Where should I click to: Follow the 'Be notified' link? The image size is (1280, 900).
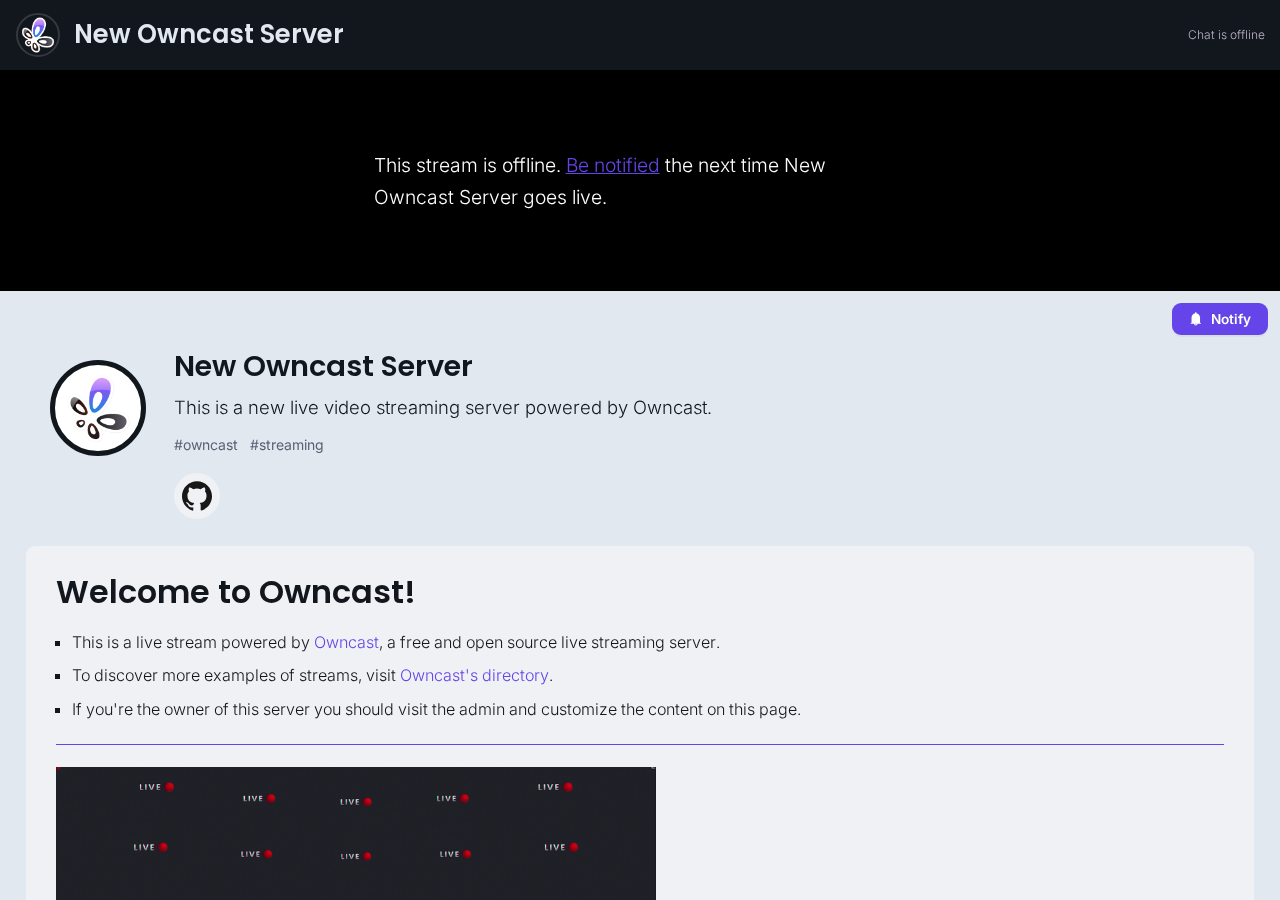pyautogui.click(x=613, y=165)
